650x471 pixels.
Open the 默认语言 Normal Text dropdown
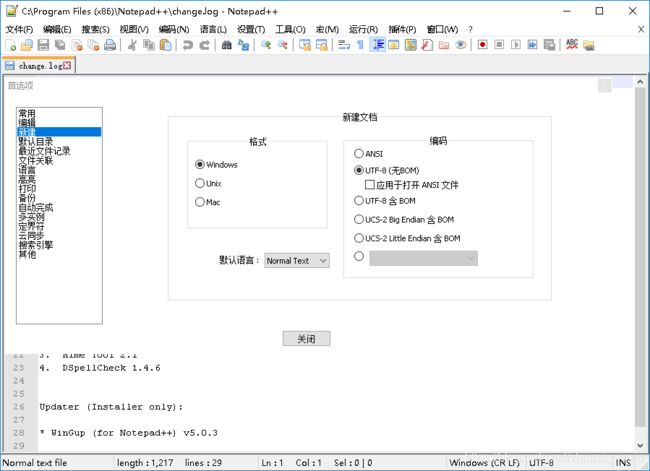pos(297,261)
